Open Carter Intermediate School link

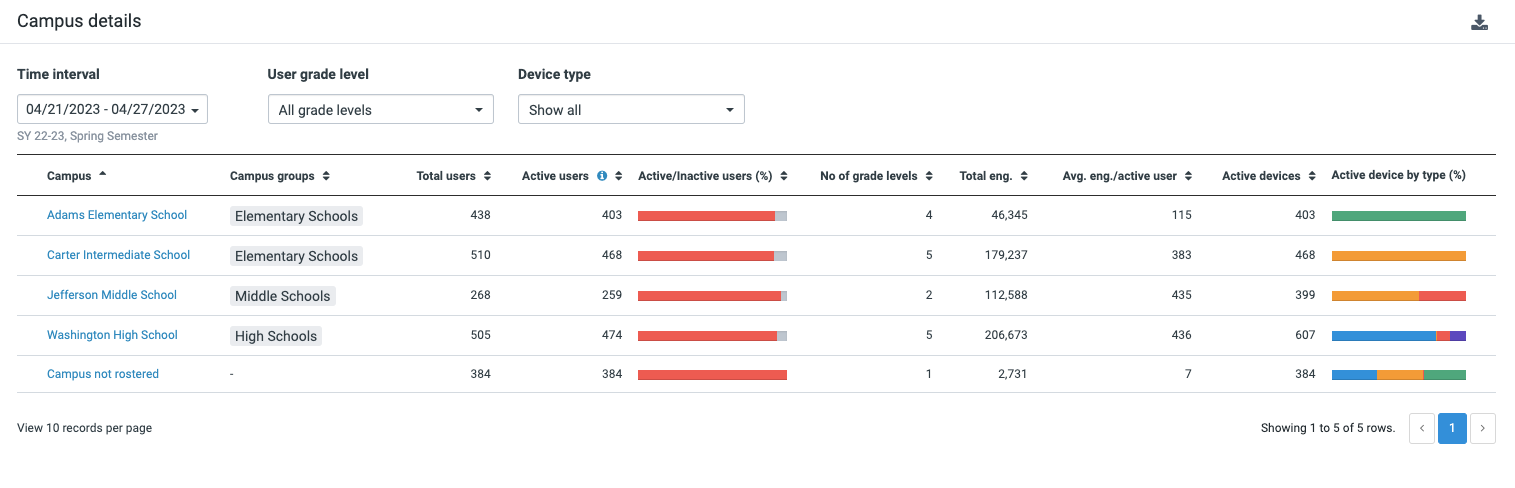(x=118, y=255)
